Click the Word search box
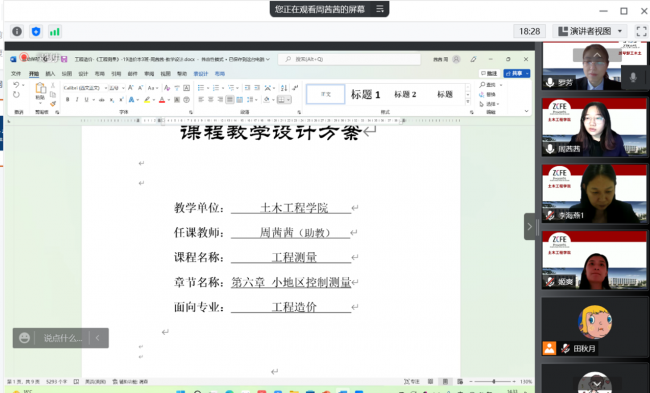 pyautogui.click(x=349, y=59)
